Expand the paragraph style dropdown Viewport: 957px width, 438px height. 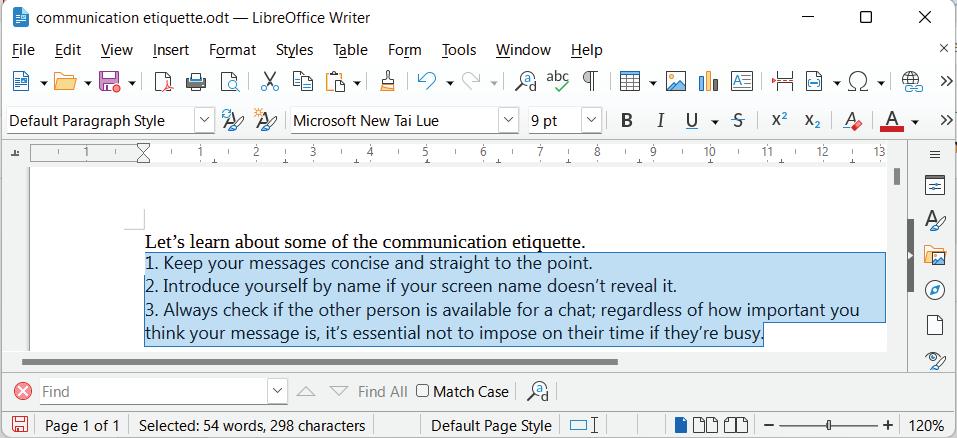tap(204, 120)
